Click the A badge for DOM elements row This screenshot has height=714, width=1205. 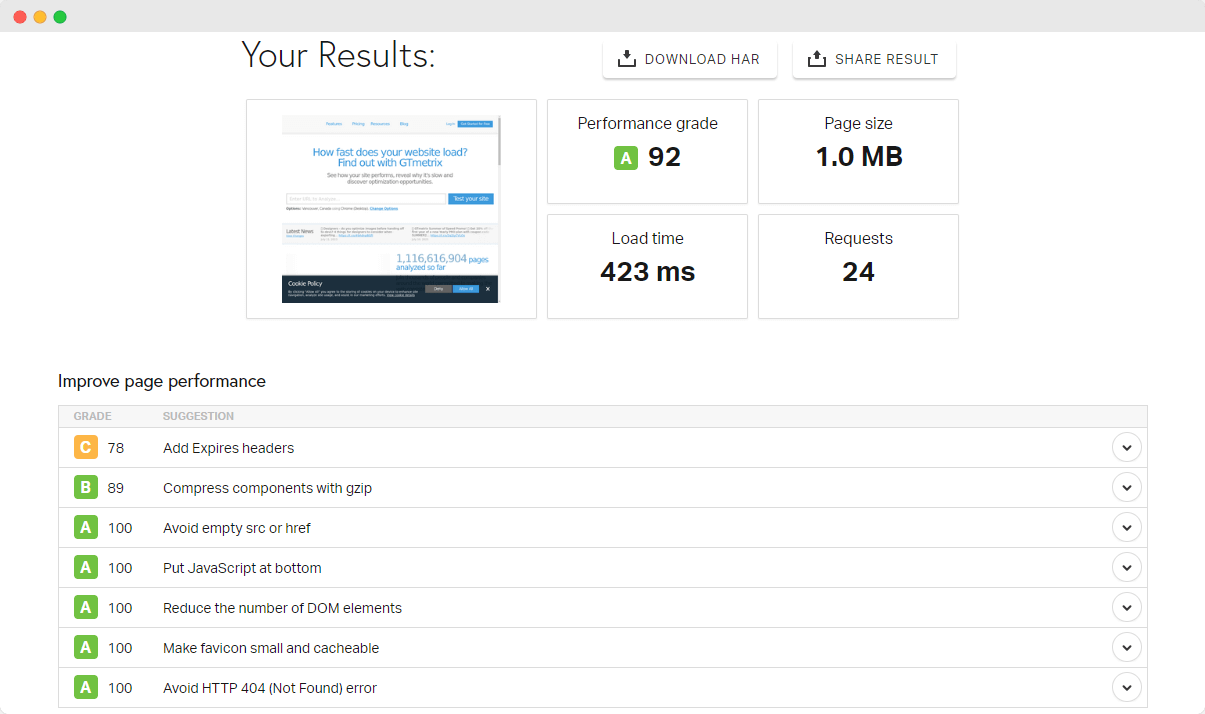coord(86,608)
